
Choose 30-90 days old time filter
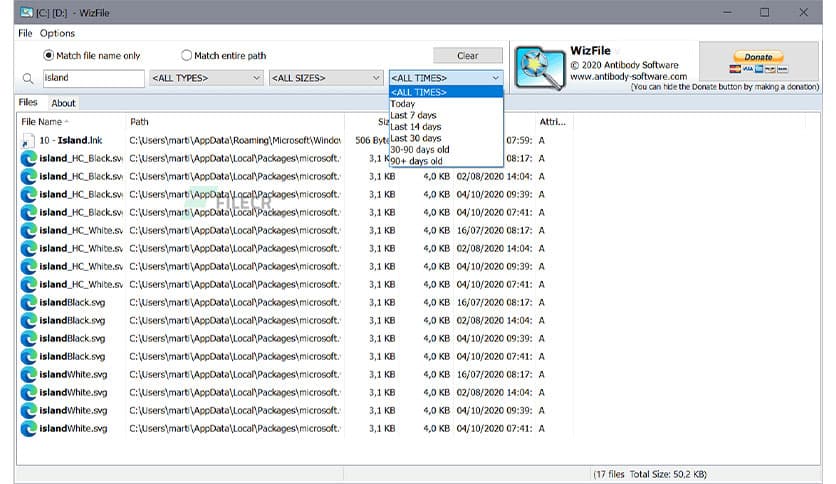(446, 150)
